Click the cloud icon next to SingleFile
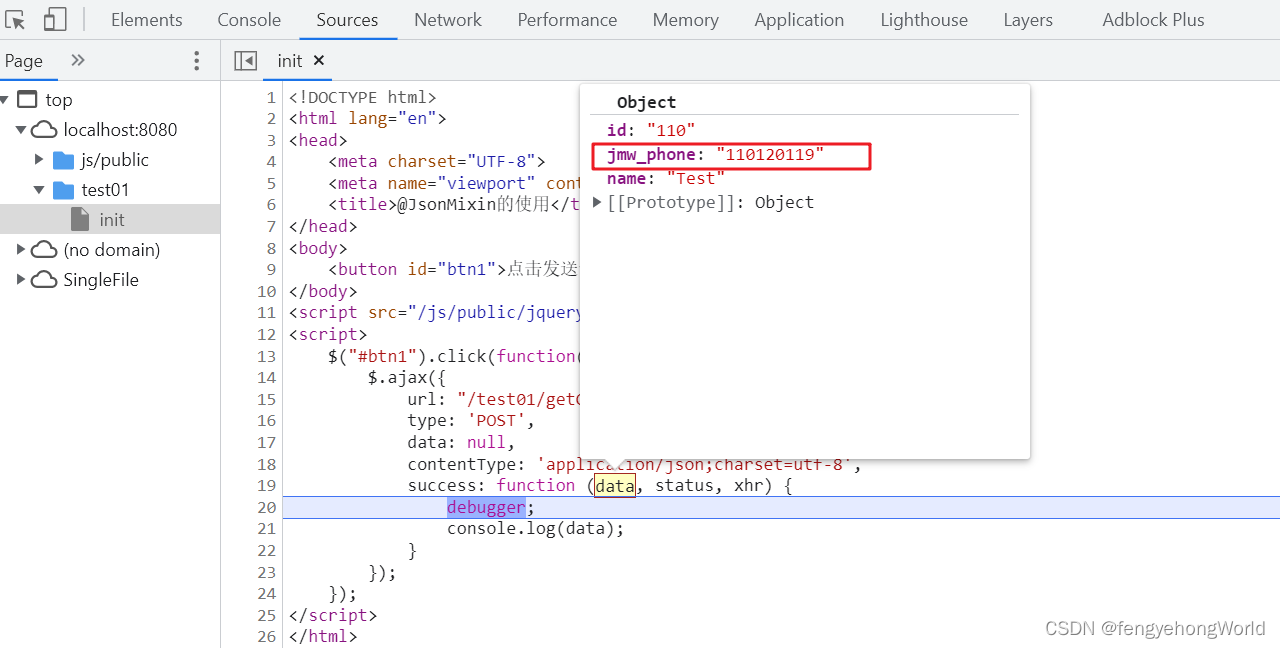This screenshot has width=1280, height=648. click(43, 279)
